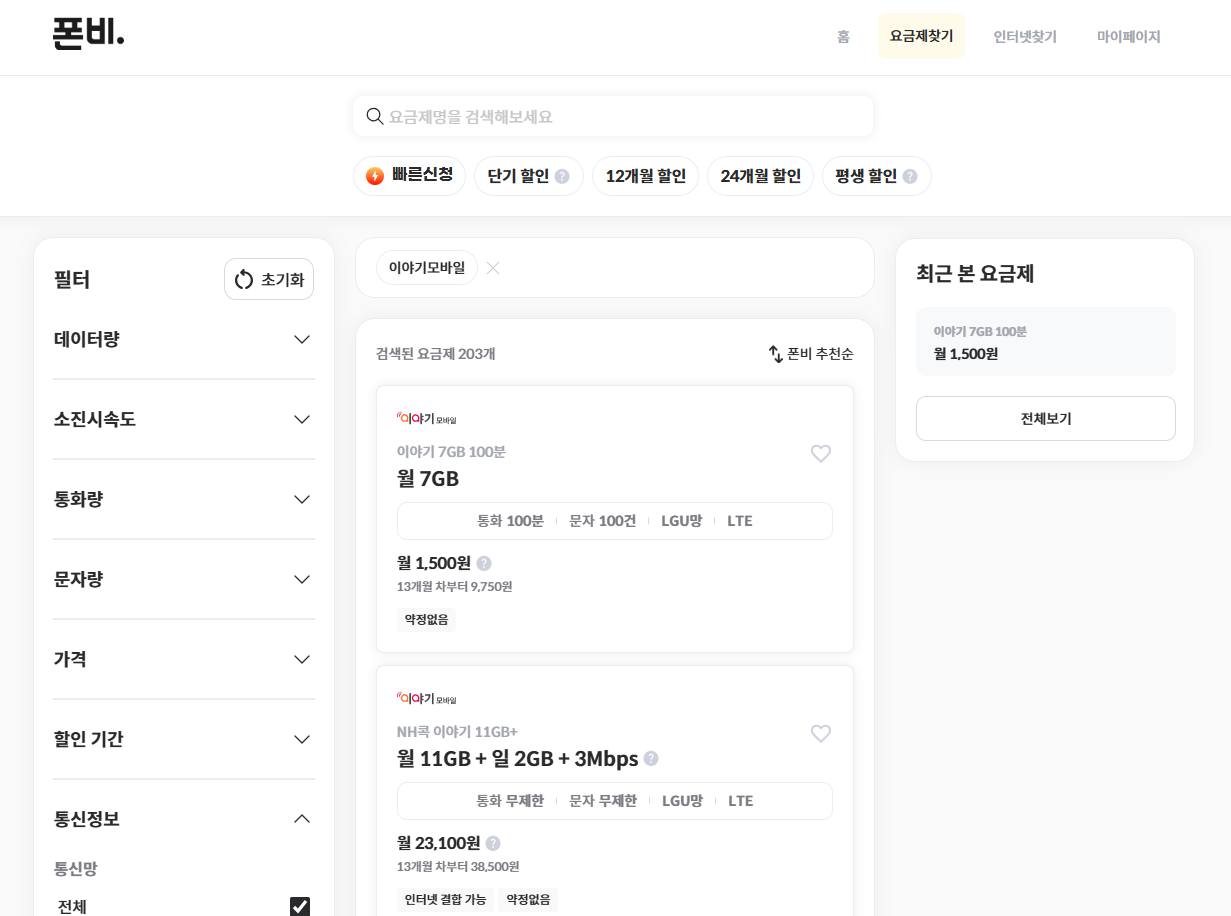The width and height of the screenshot is (1231, 916).
Task: Go to the 홈 menu
Action: (x=843, y=37)
